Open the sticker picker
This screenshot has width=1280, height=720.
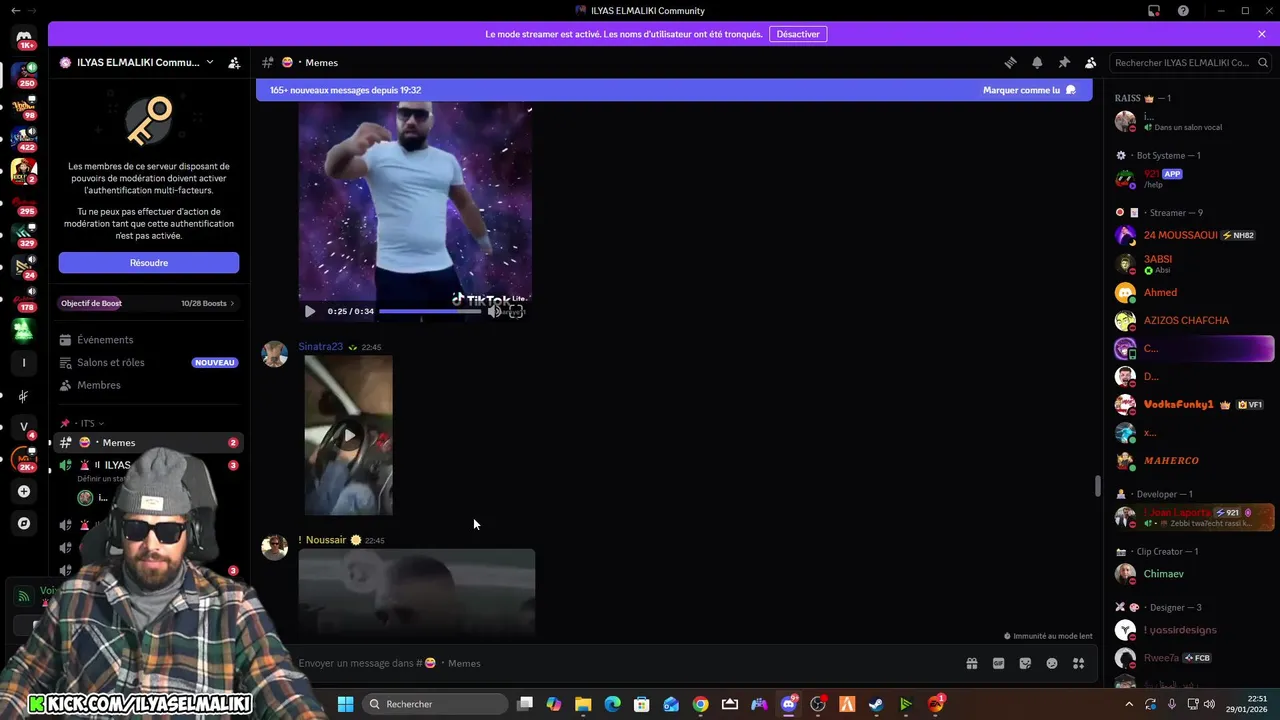click(1025, 663)
